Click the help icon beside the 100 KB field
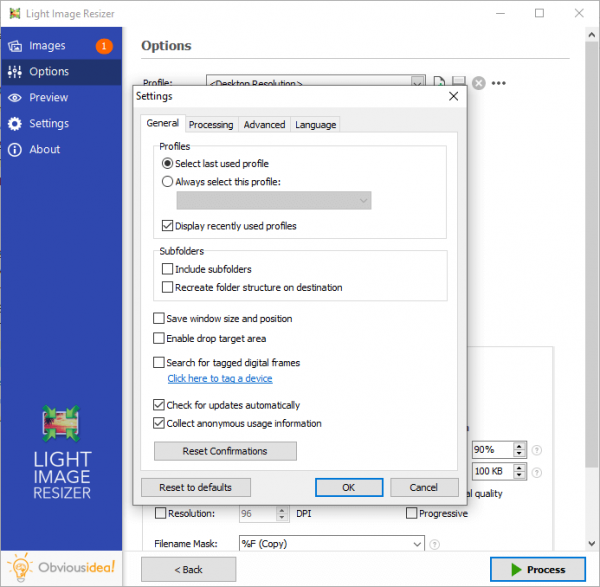The width and height of the screenshot is (600, 587). (537, 473)
